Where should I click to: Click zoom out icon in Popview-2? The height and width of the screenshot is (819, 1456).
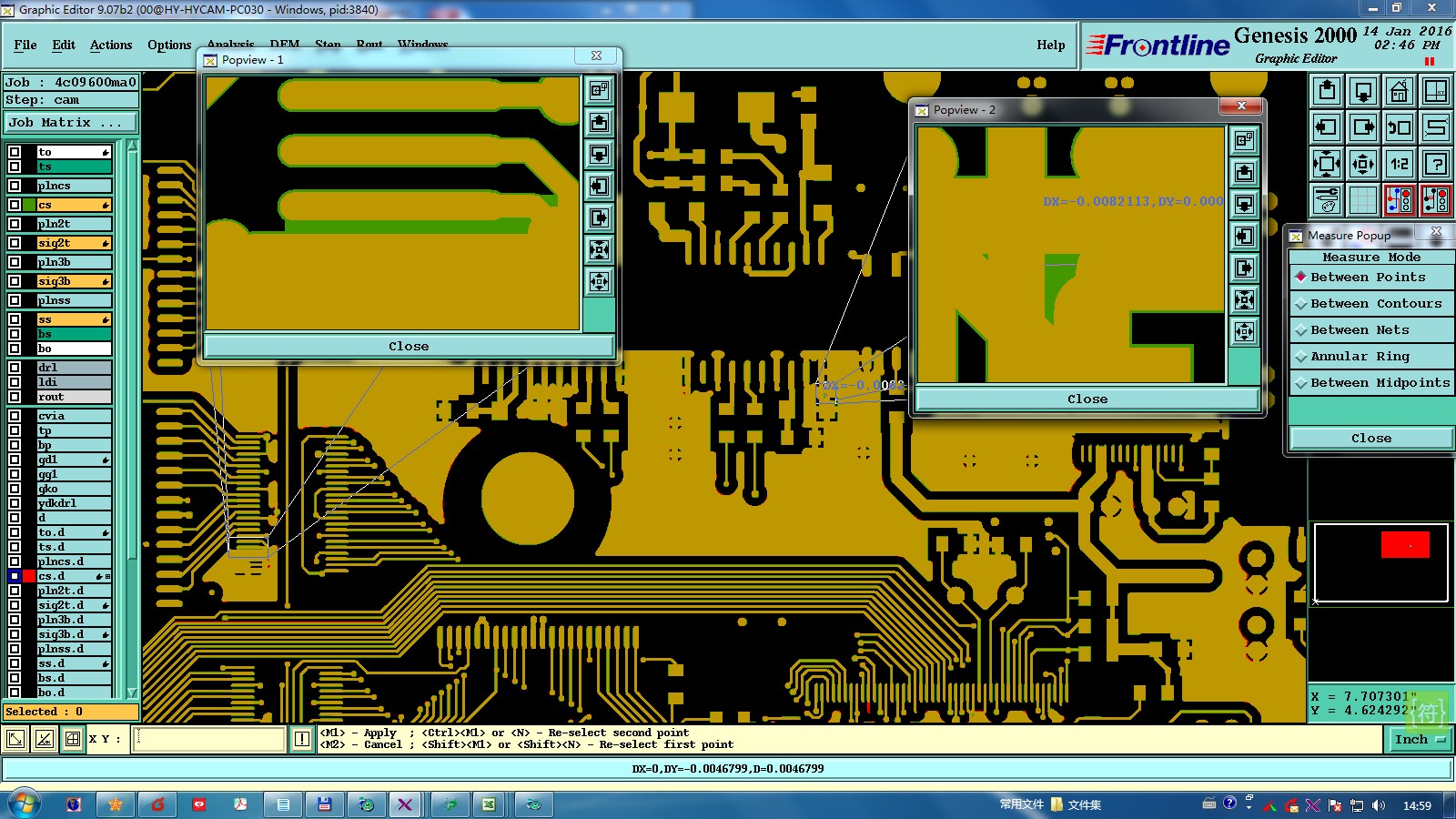coord(1245,332)
